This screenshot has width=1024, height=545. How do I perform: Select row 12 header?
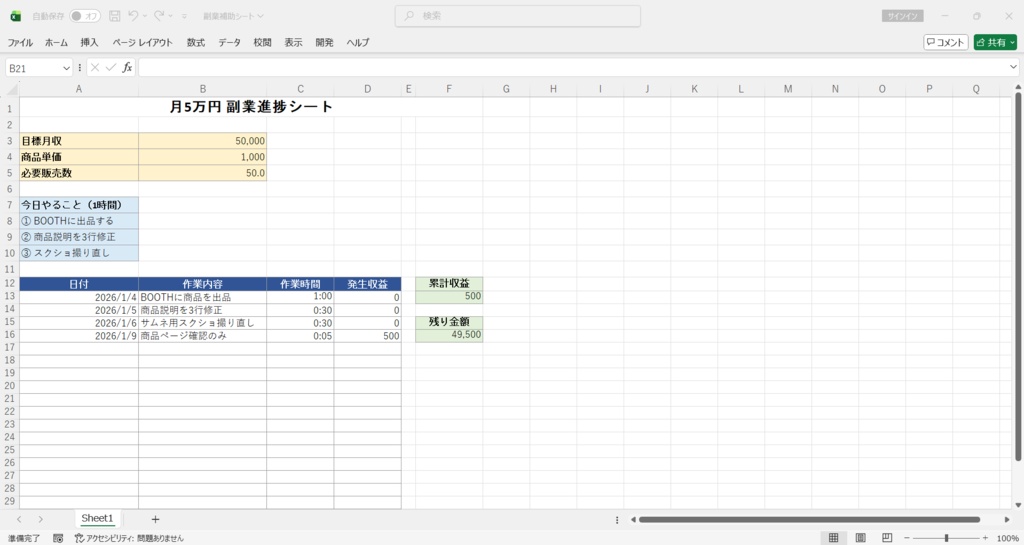9,284
